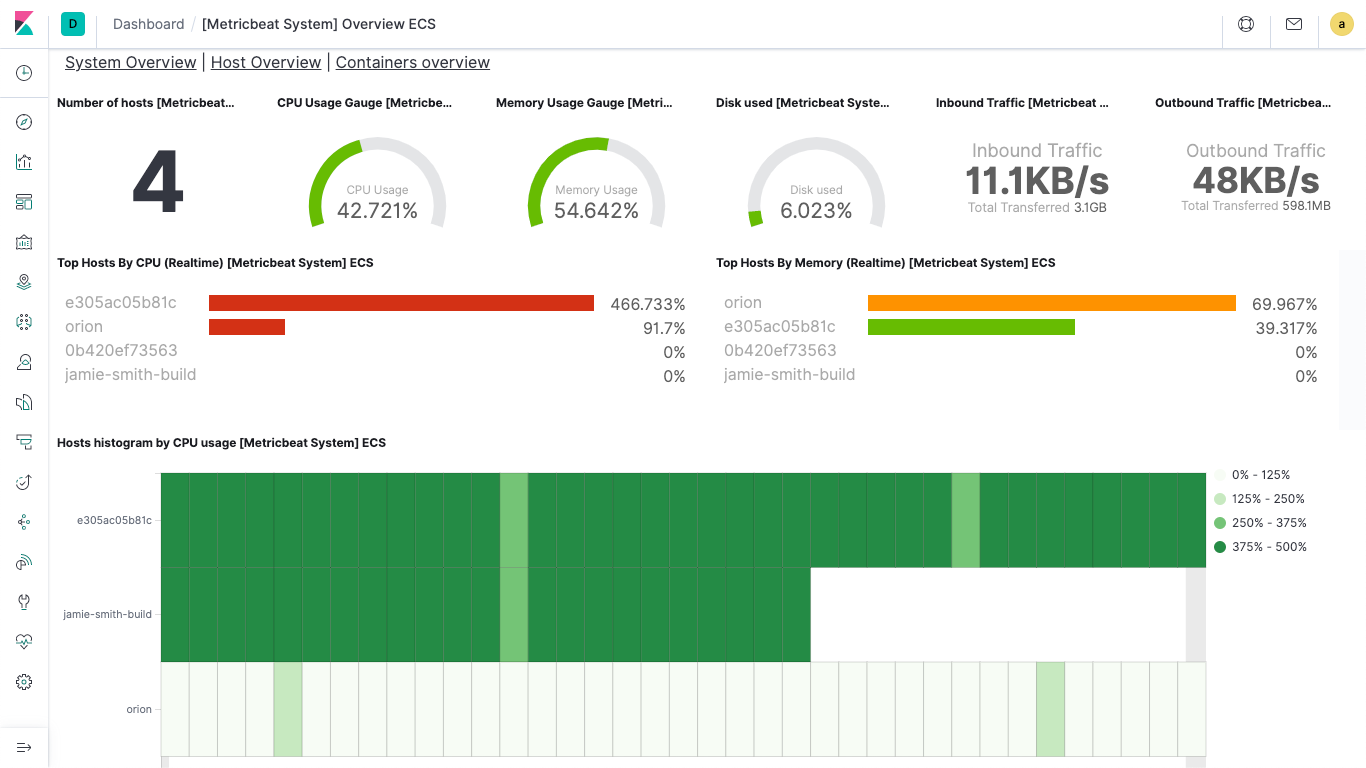Viewport: 1366px width, 768px height.
Task: Click e305ac05b81c in Top Hosts By Memory
Action: (x=780, y=326)
